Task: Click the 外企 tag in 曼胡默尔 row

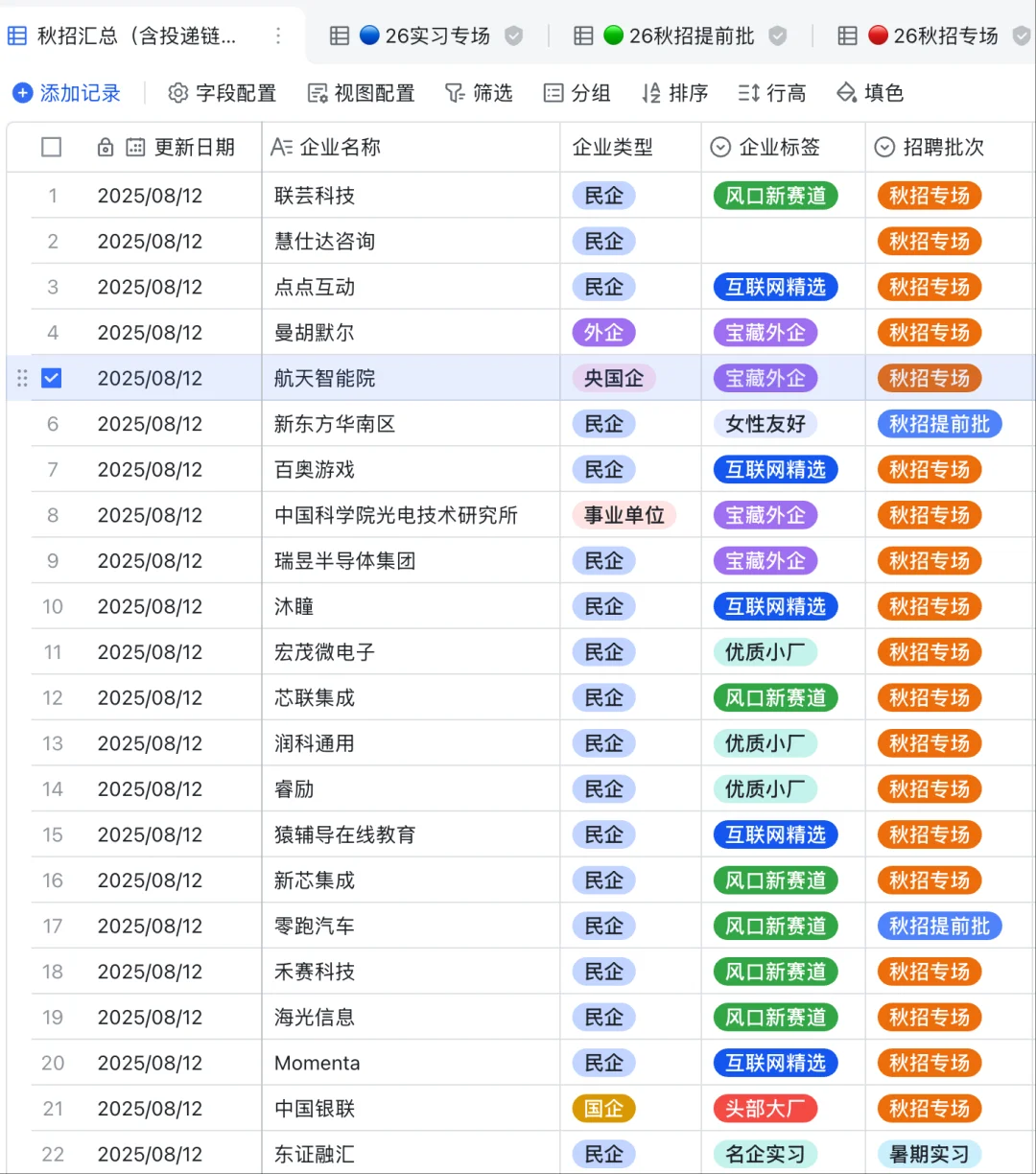Action: point(603,333)
